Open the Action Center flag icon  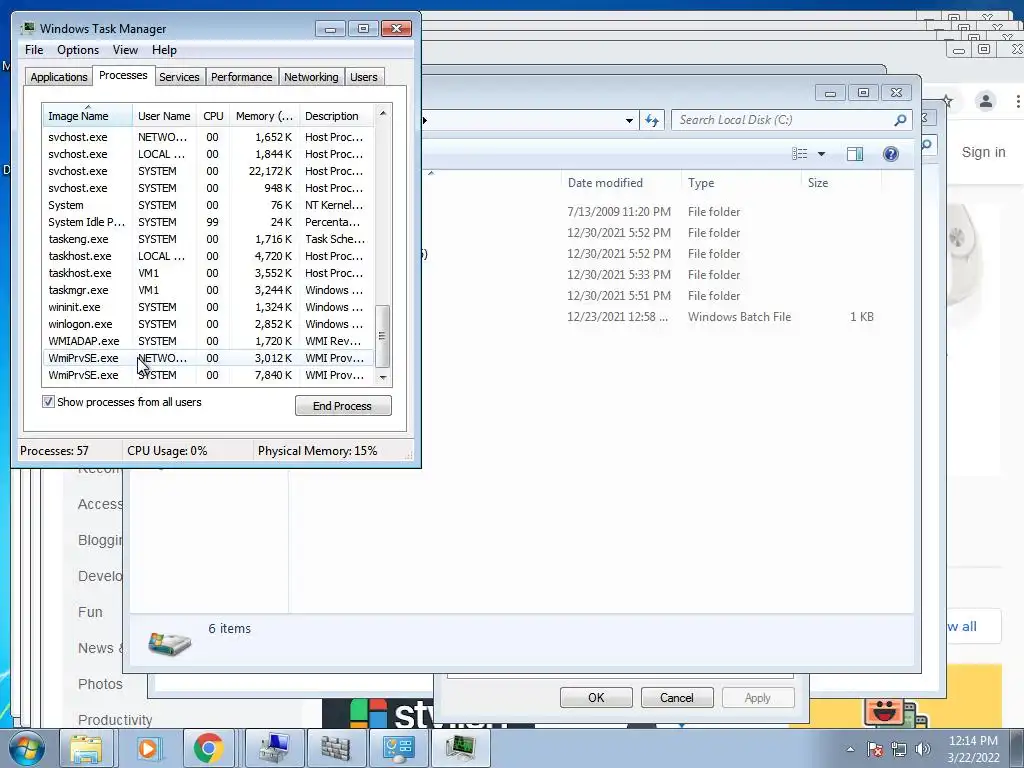tap(874, 749)
